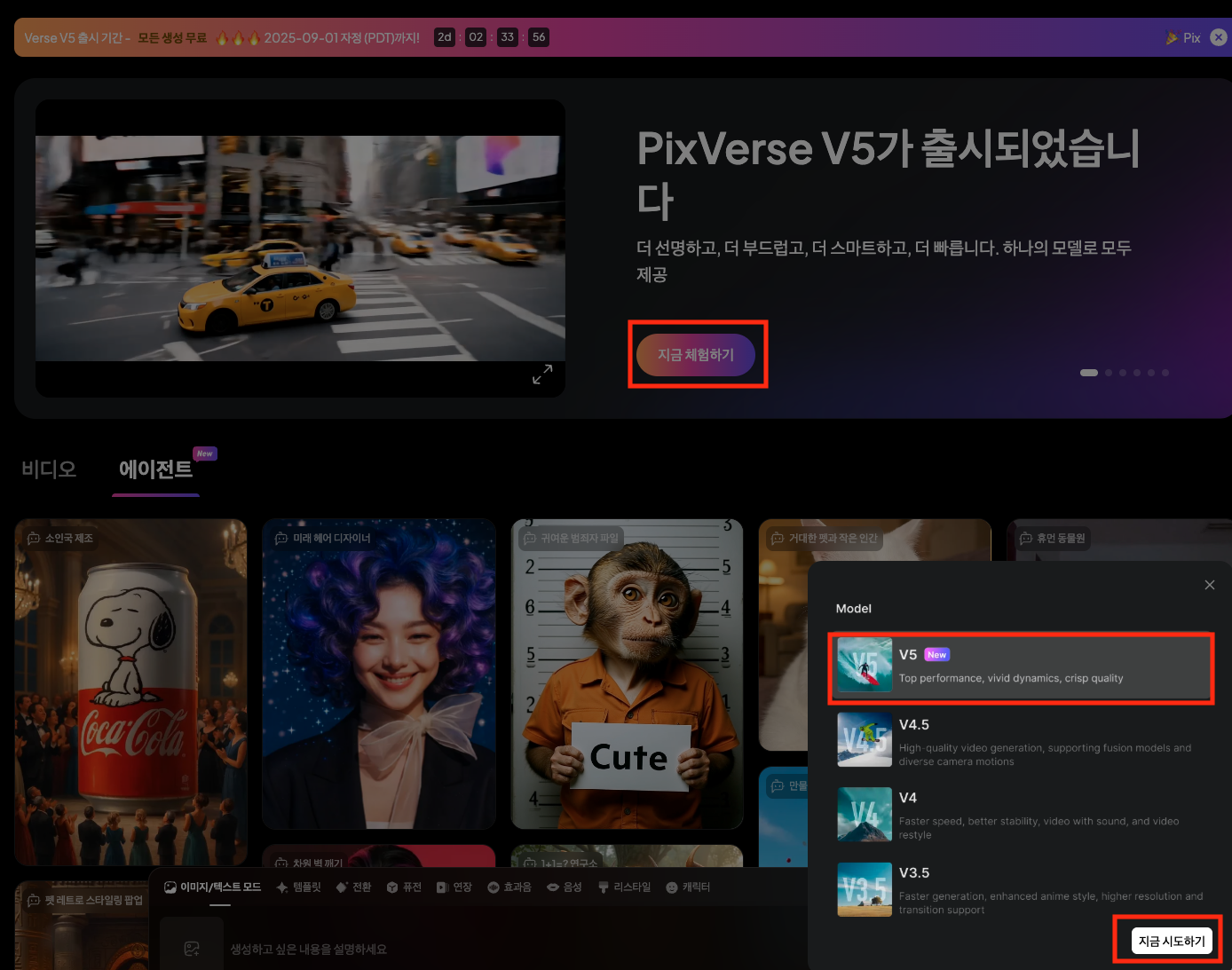Open the 에이전트 tab
The width and height of the screenshot is (1232, 970).
pos(155,470)
